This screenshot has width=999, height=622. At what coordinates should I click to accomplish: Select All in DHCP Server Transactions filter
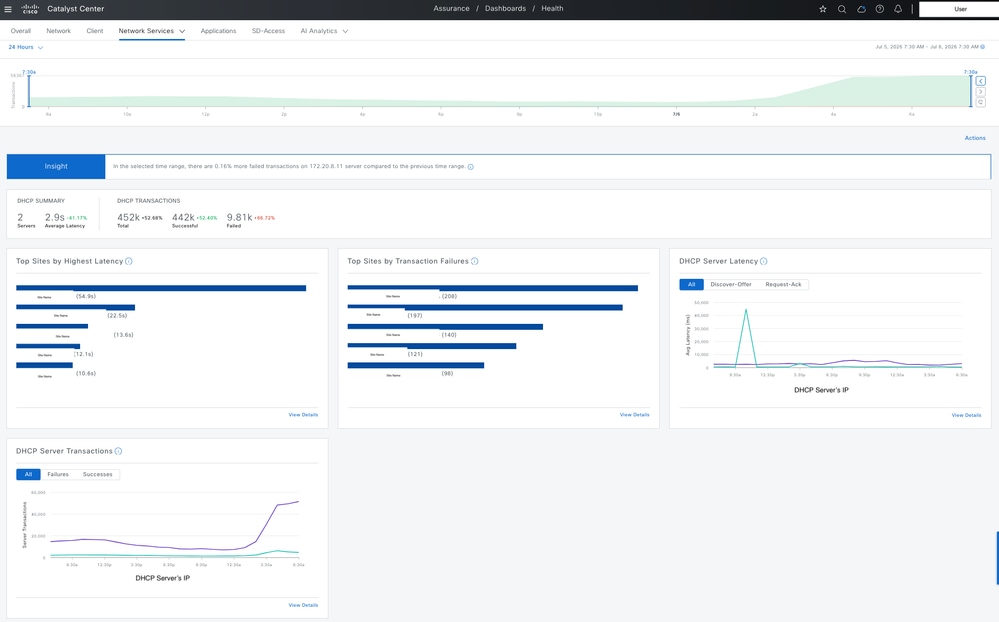[x=28, y=474]
